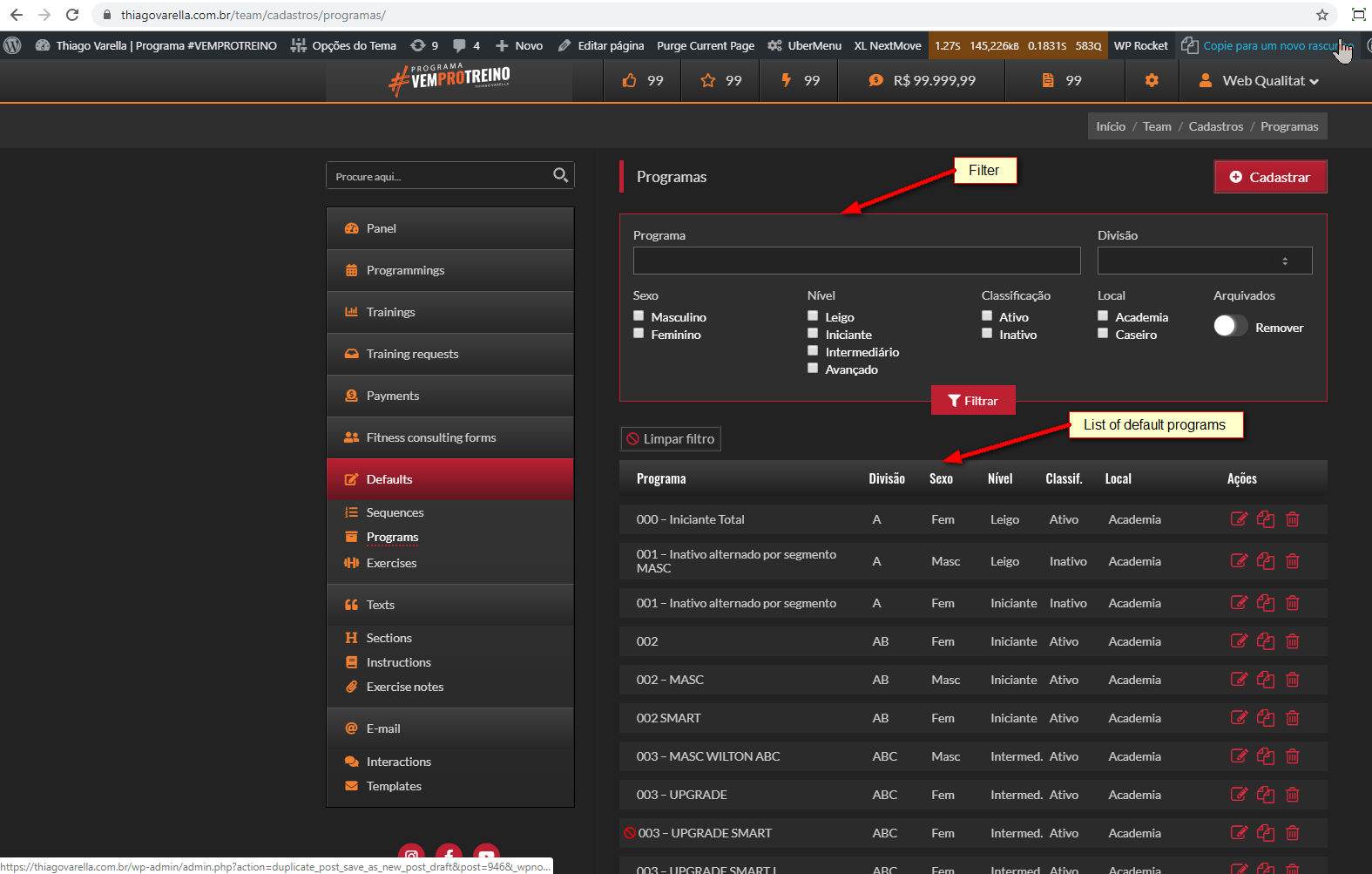Duplicate the 002 SMART program

click(1266, 718)
